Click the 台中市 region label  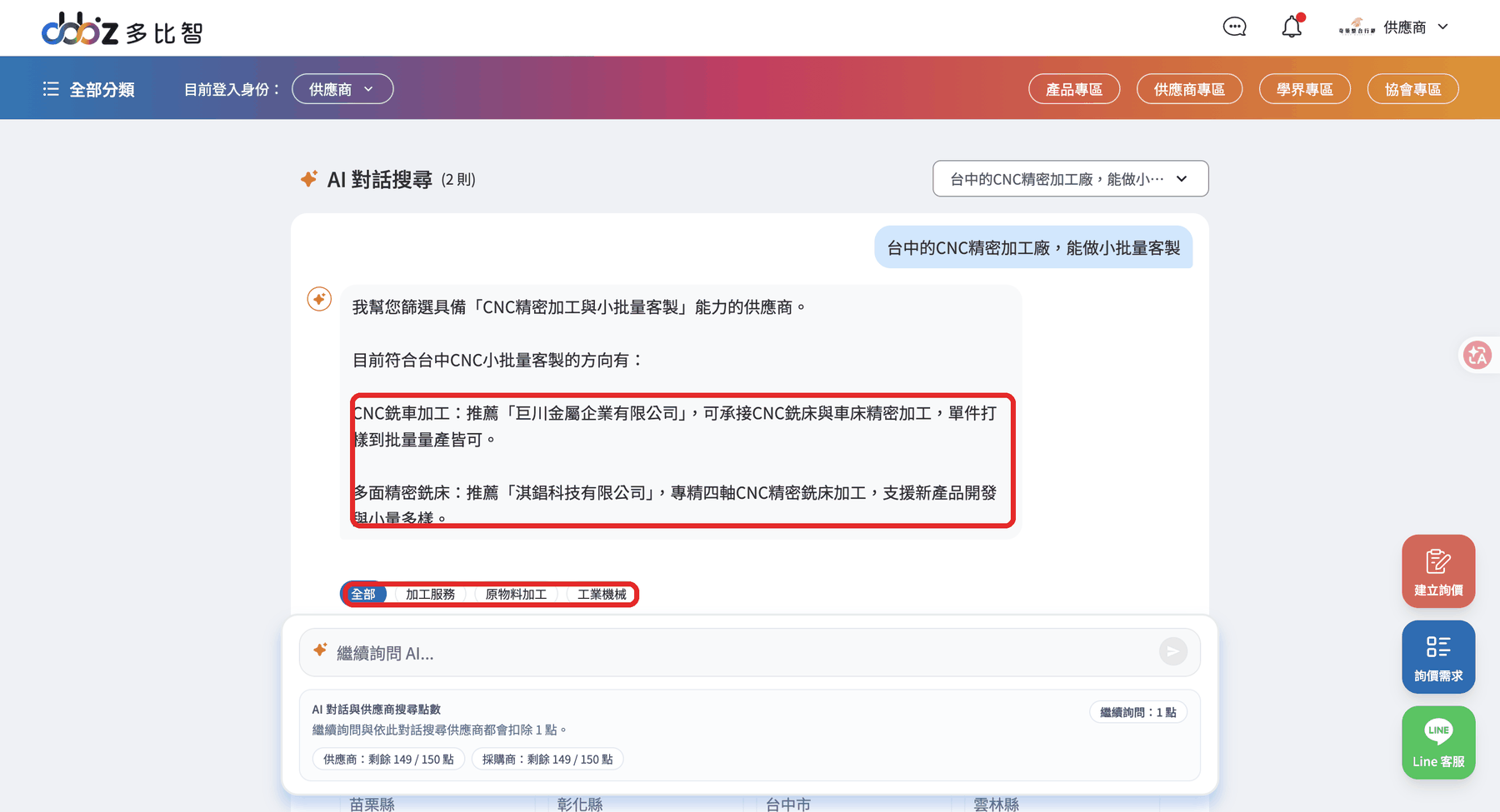[x=788, y=804]
